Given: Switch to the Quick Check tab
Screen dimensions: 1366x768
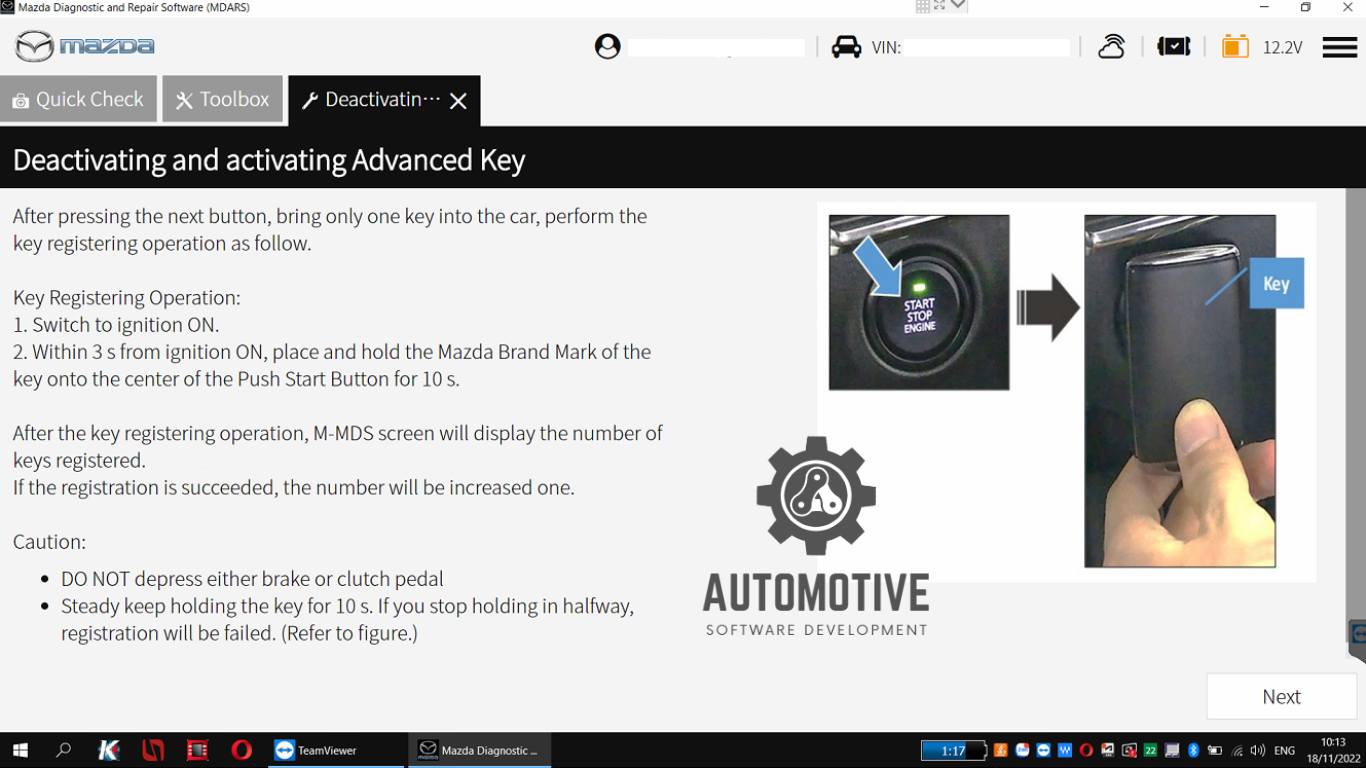Looking at the screenshot, I should pyautogui.click(x=78, y=99).
